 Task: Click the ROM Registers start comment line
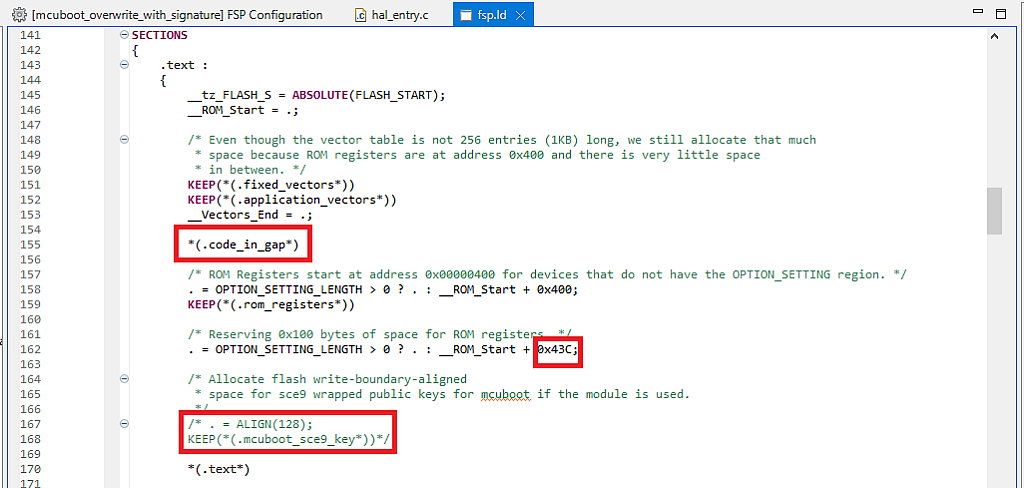tap(546, 274)
